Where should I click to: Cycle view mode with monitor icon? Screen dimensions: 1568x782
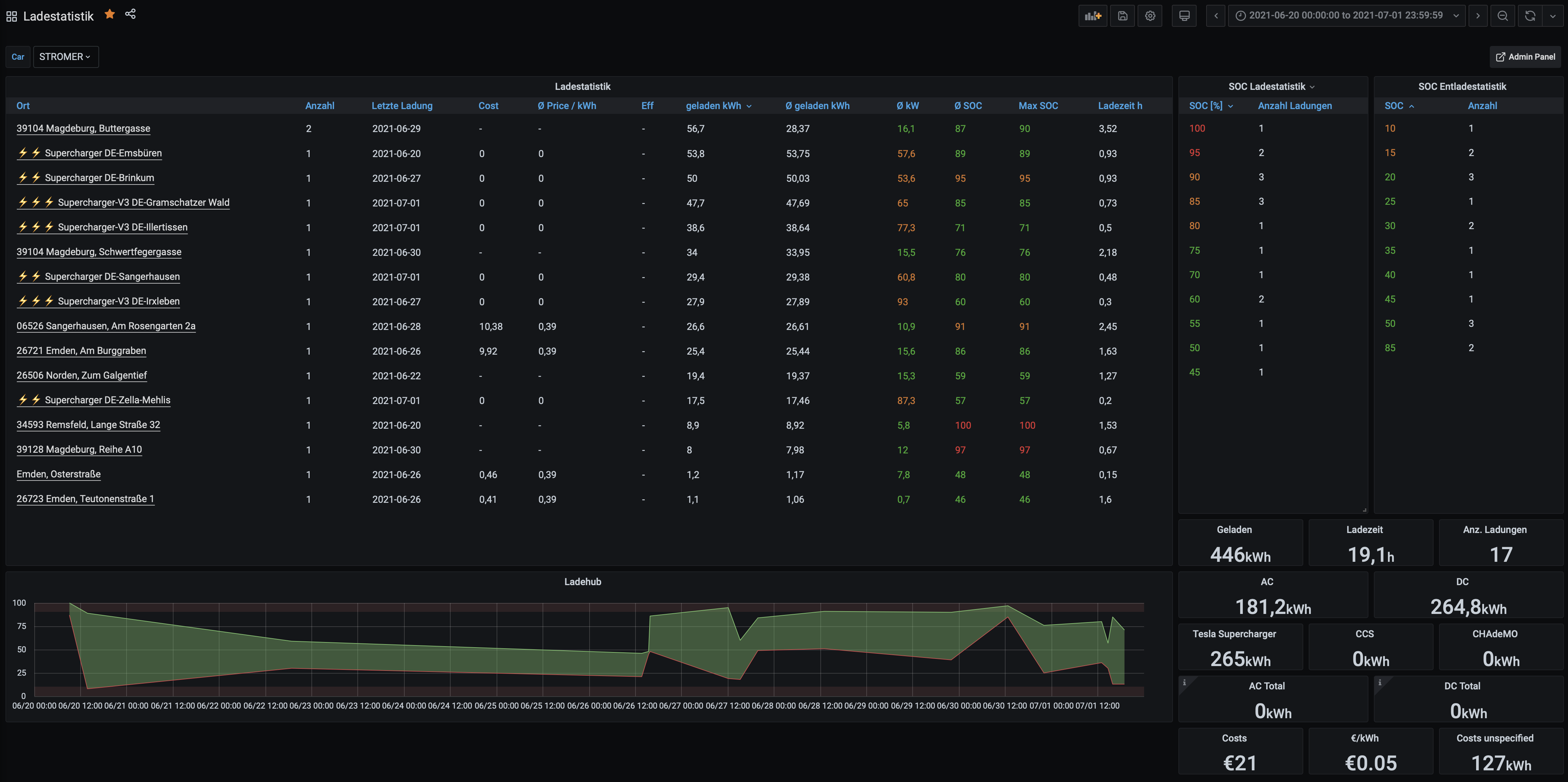[x=1184, y=16]
